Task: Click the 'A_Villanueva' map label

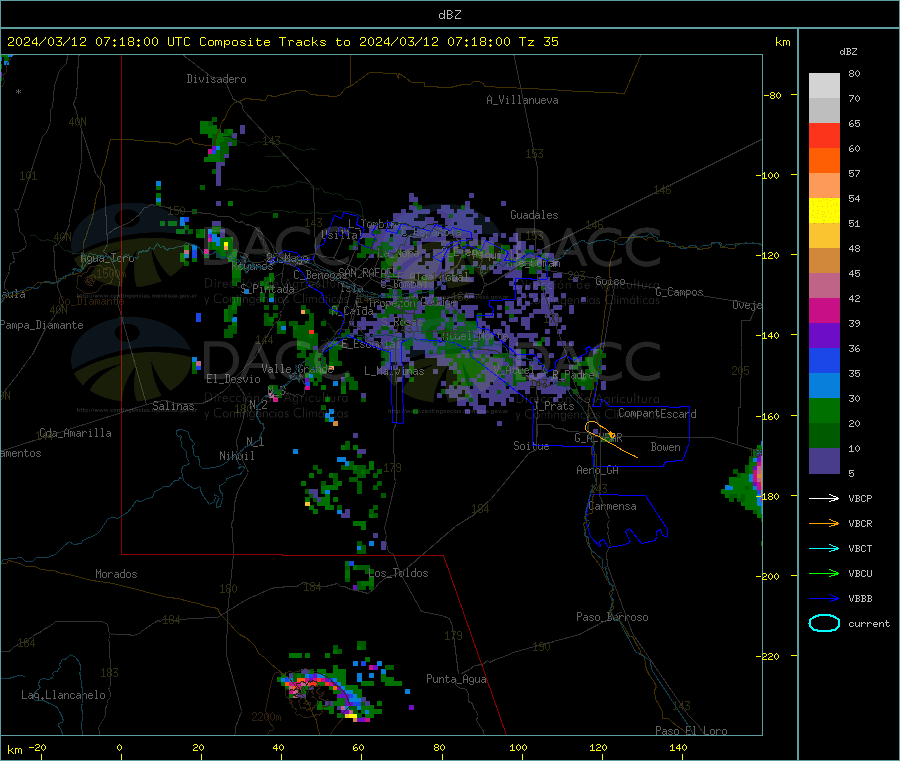Action: 522,100
